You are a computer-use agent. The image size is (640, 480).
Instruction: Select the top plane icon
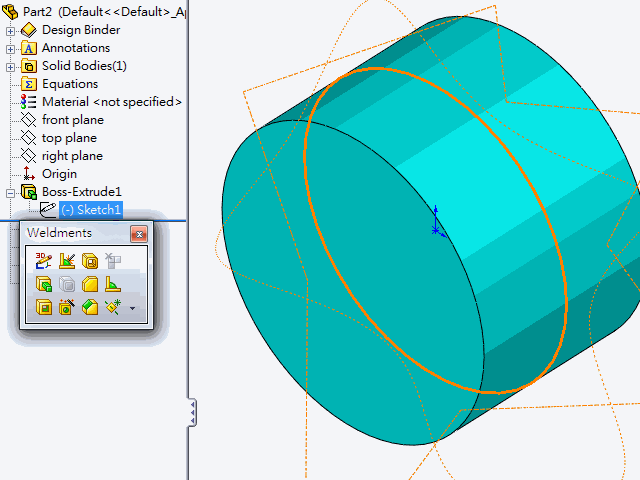[x=29, y=138]
